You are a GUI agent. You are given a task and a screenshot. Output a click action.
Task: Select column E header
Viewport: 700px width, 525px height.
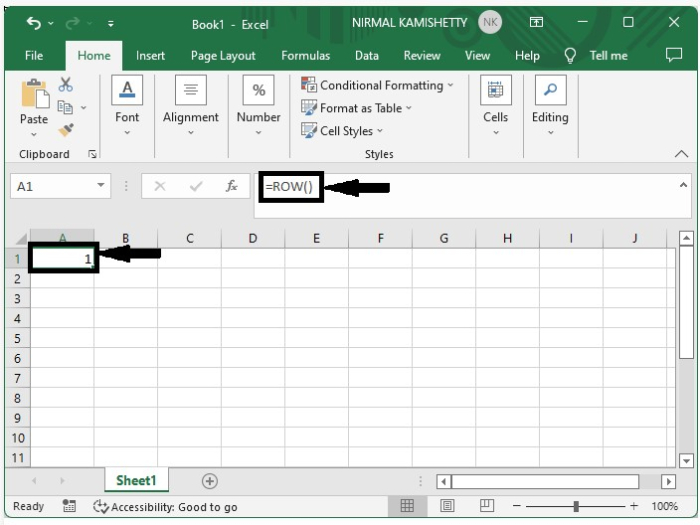[316, 238]
